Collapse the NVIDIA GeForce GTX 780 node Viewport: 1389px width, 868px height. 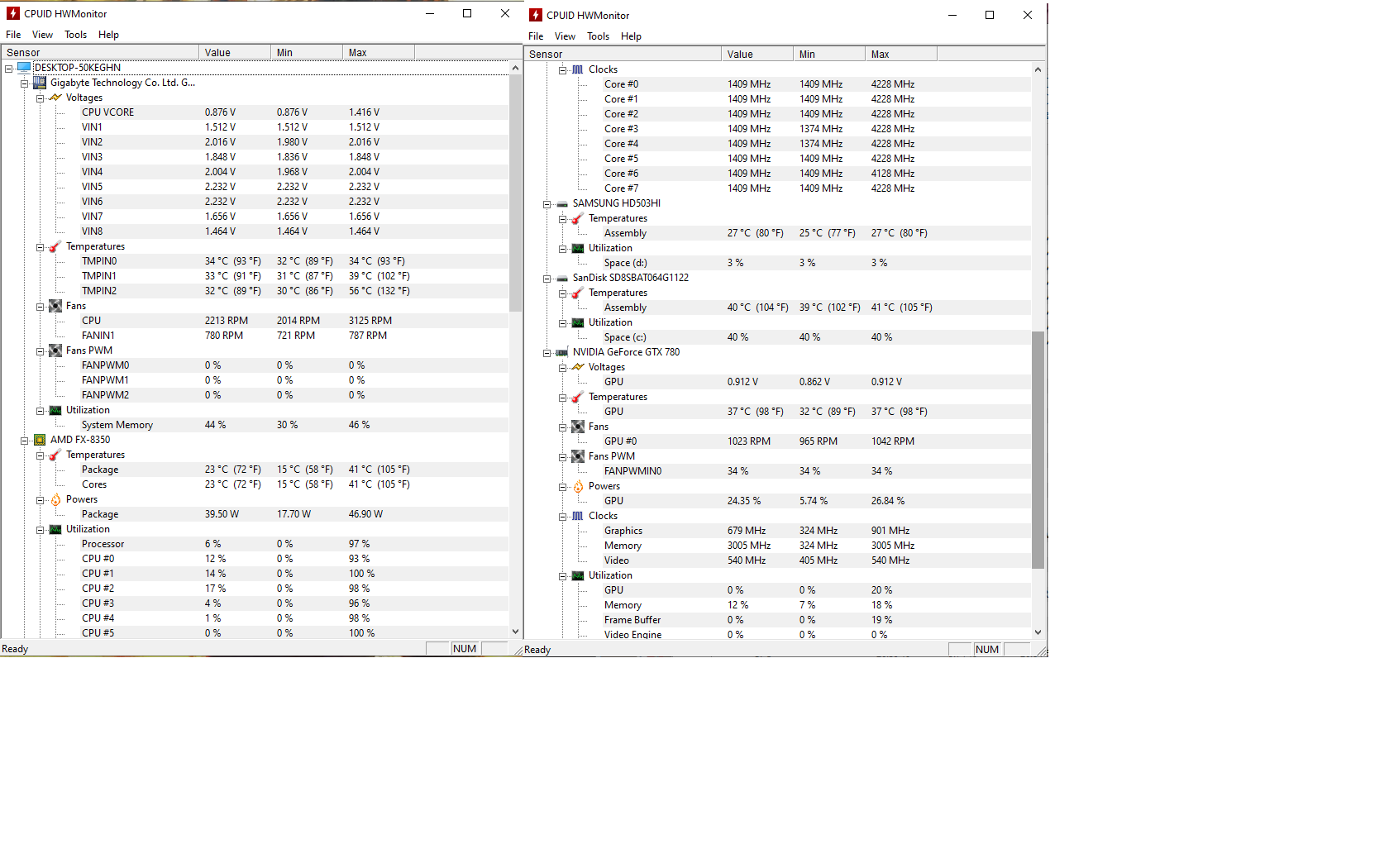pyautogui.click(x=547, y=353)
